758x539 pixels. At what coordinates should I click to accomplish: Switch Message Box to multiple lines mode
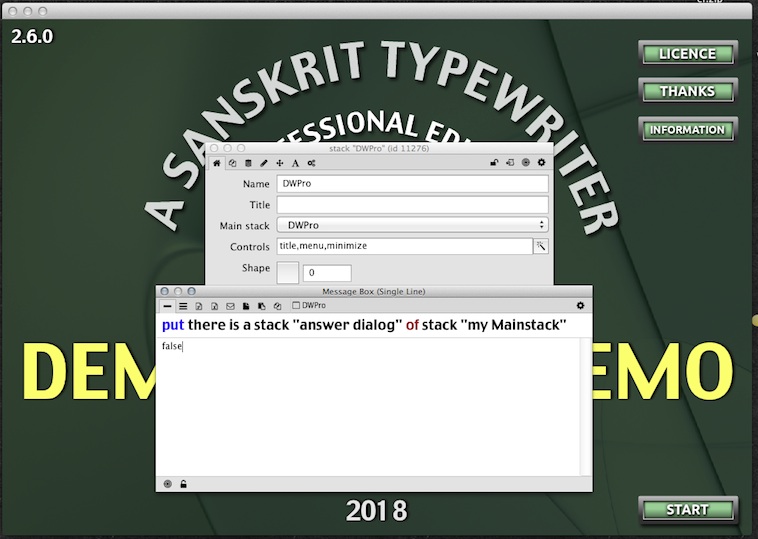[183, 306]
